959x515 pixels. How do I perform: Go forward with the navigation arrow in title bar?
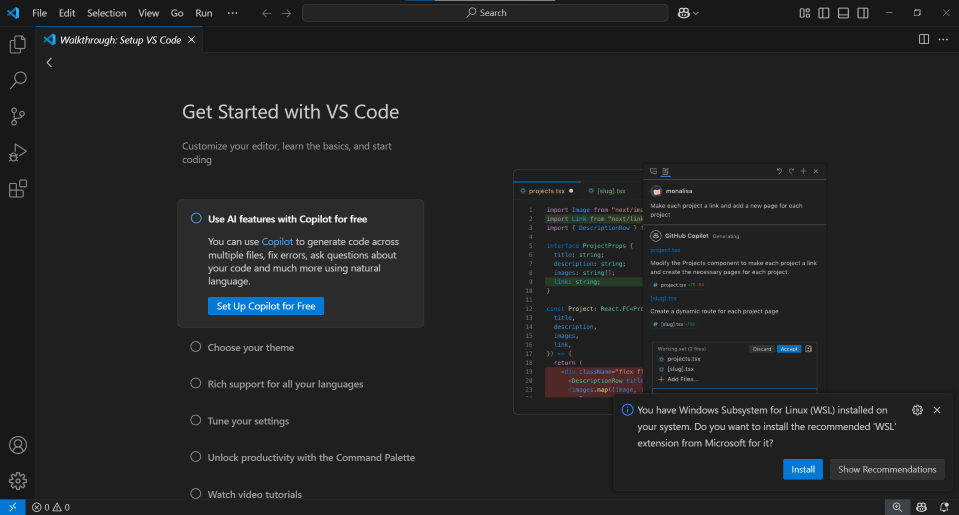[x=286, y=13]
